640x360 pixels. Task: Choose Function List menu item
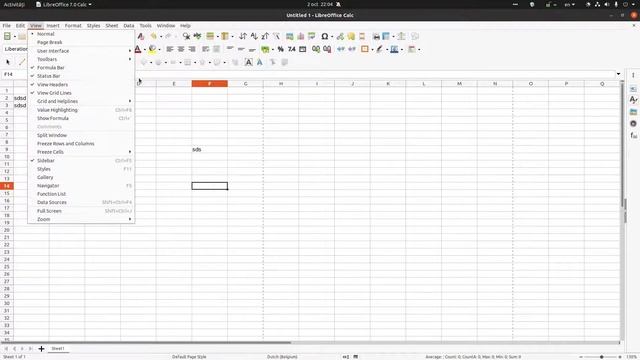click(81, 194)
